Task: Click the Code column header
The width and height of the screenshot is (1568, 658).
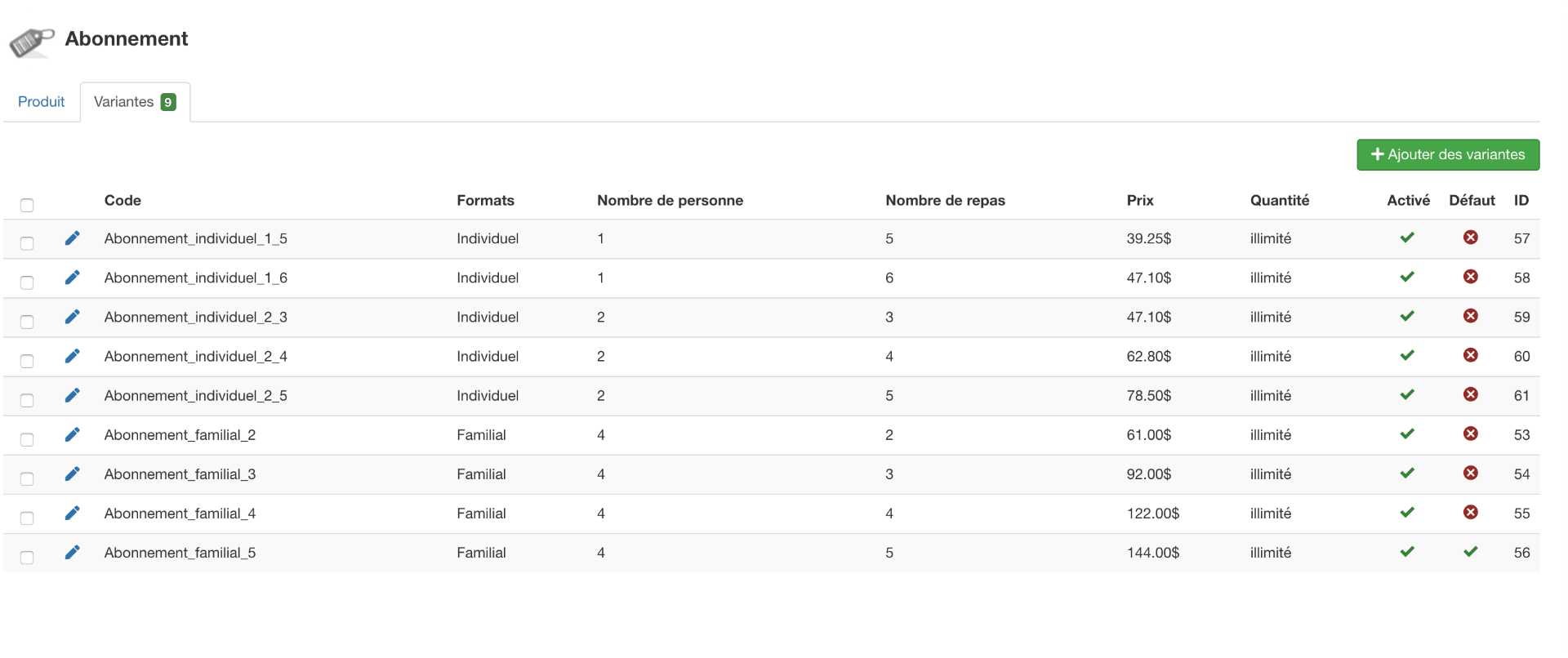Action: click(122, 201)
